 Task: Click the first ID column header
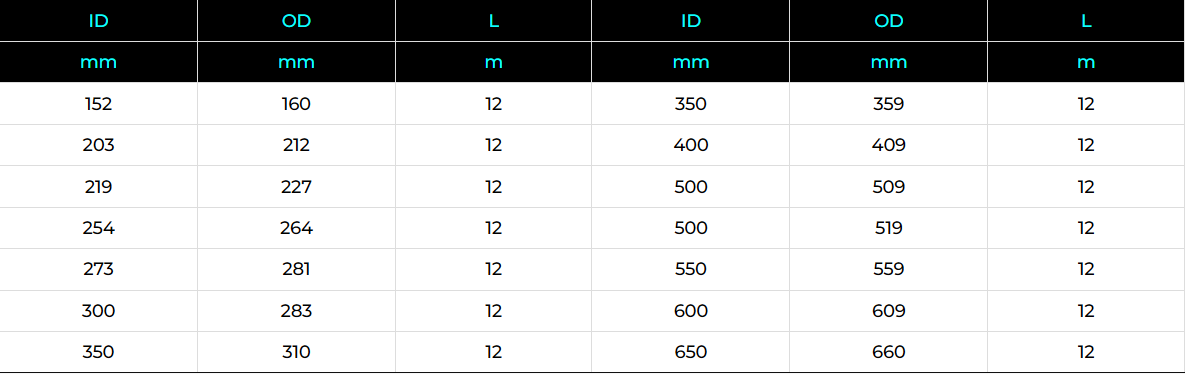98,20
